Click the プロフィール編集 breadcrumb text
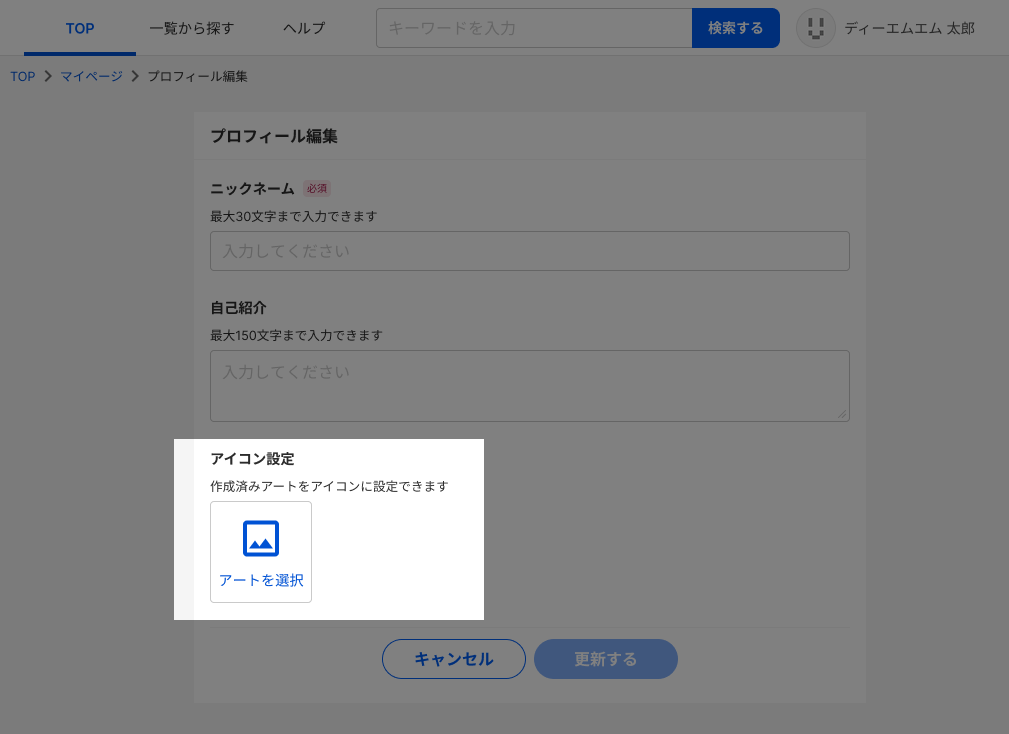The height and width of the screenshot is (734, 1009). click(x=197, y=77)
